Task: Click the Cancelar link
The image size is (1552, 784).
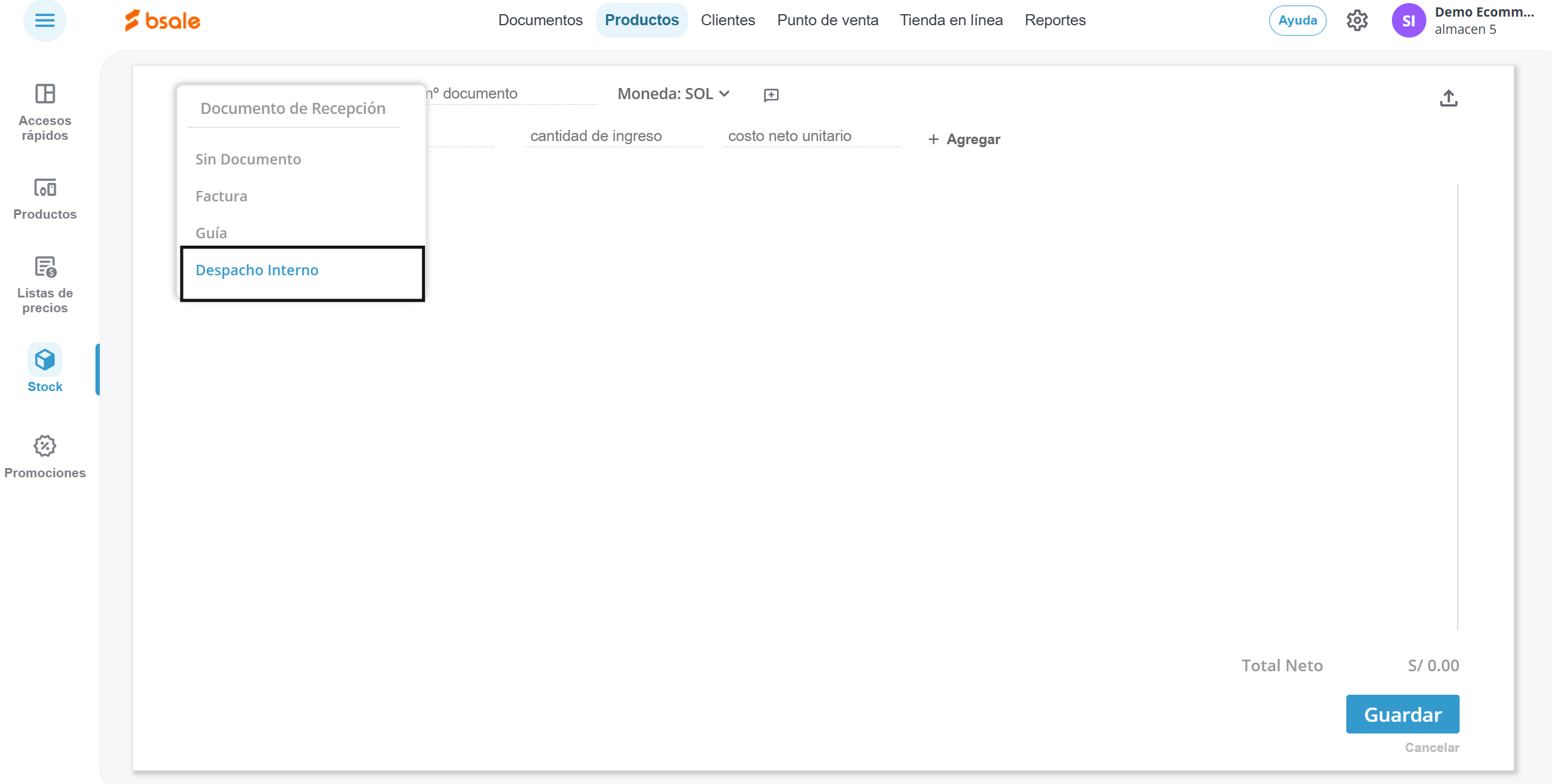Action: pyautogui.click(x=1432, y=748)
